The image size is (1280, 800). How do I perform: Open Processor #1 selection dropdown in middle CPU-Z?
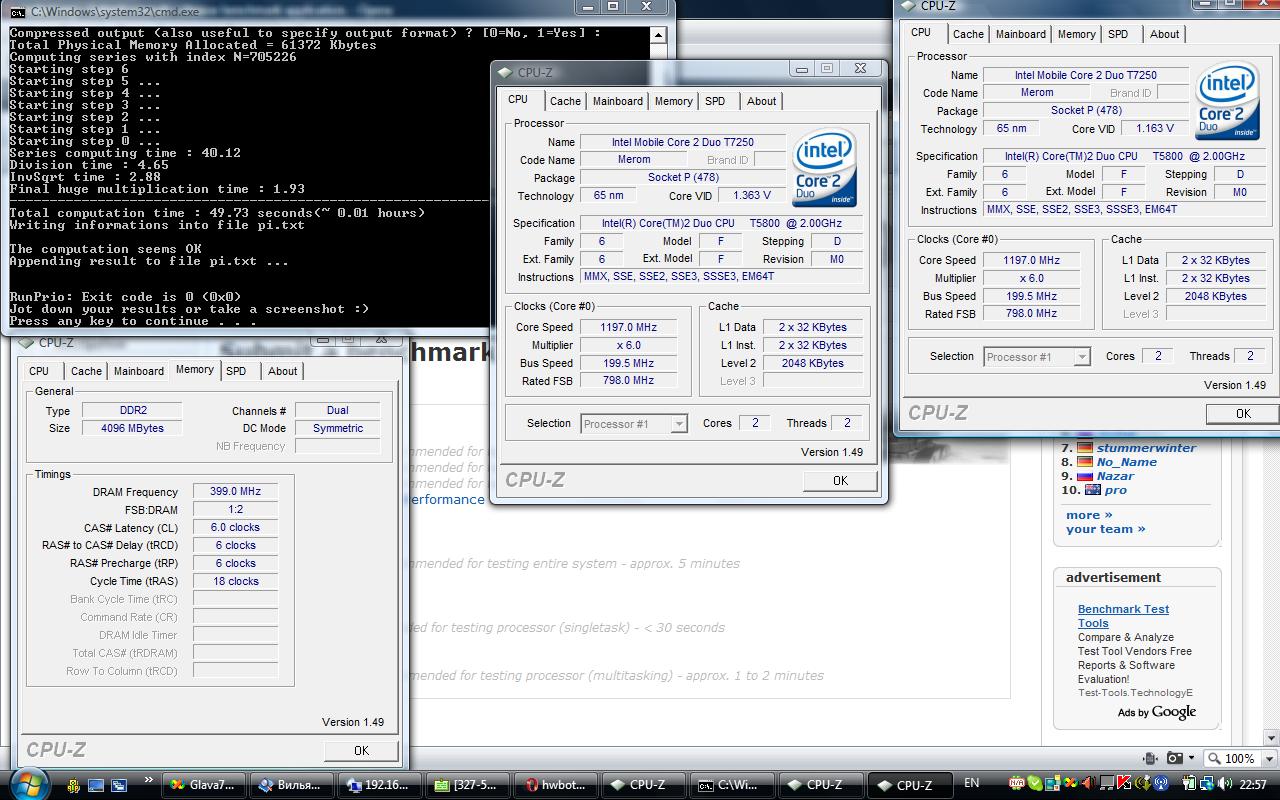(634, 424)
